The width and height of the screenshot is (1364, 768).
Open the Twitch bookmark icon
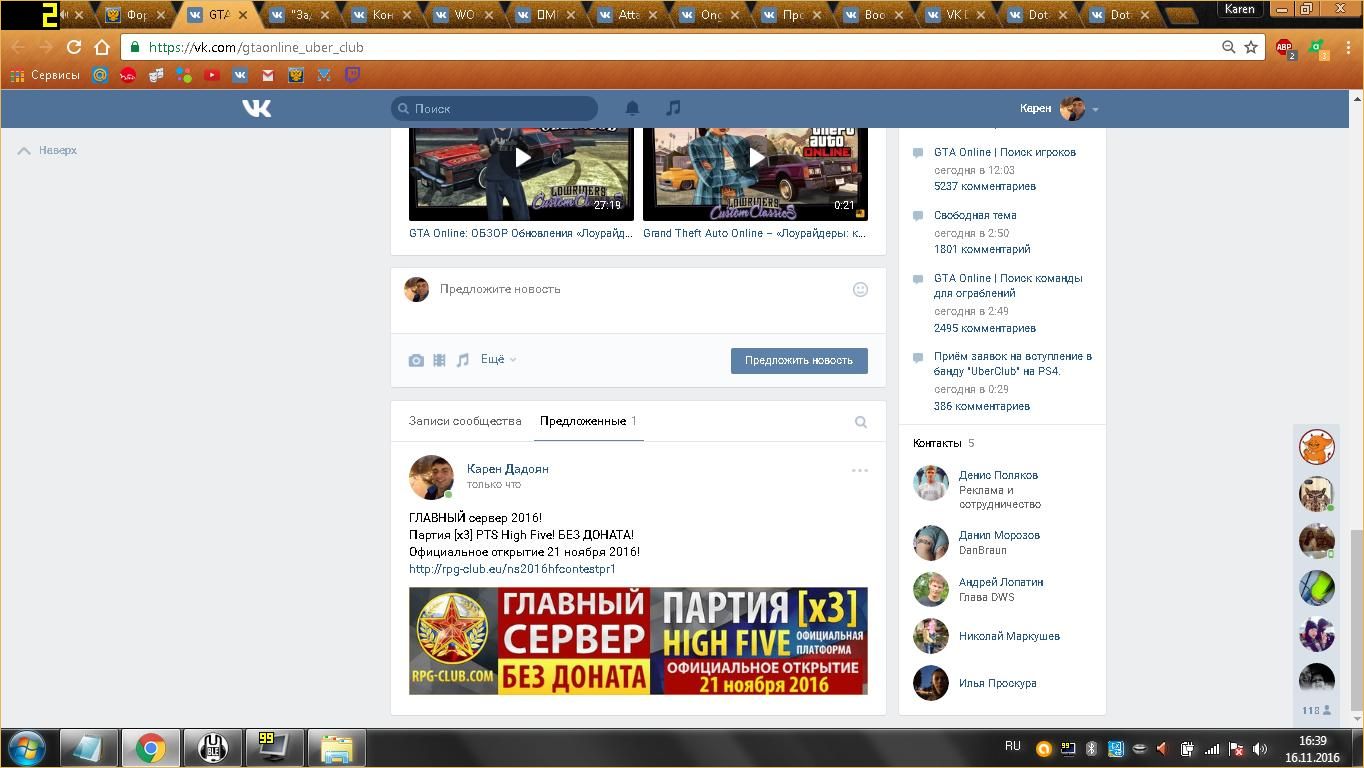pyautogui.click(x=352, y=75)
